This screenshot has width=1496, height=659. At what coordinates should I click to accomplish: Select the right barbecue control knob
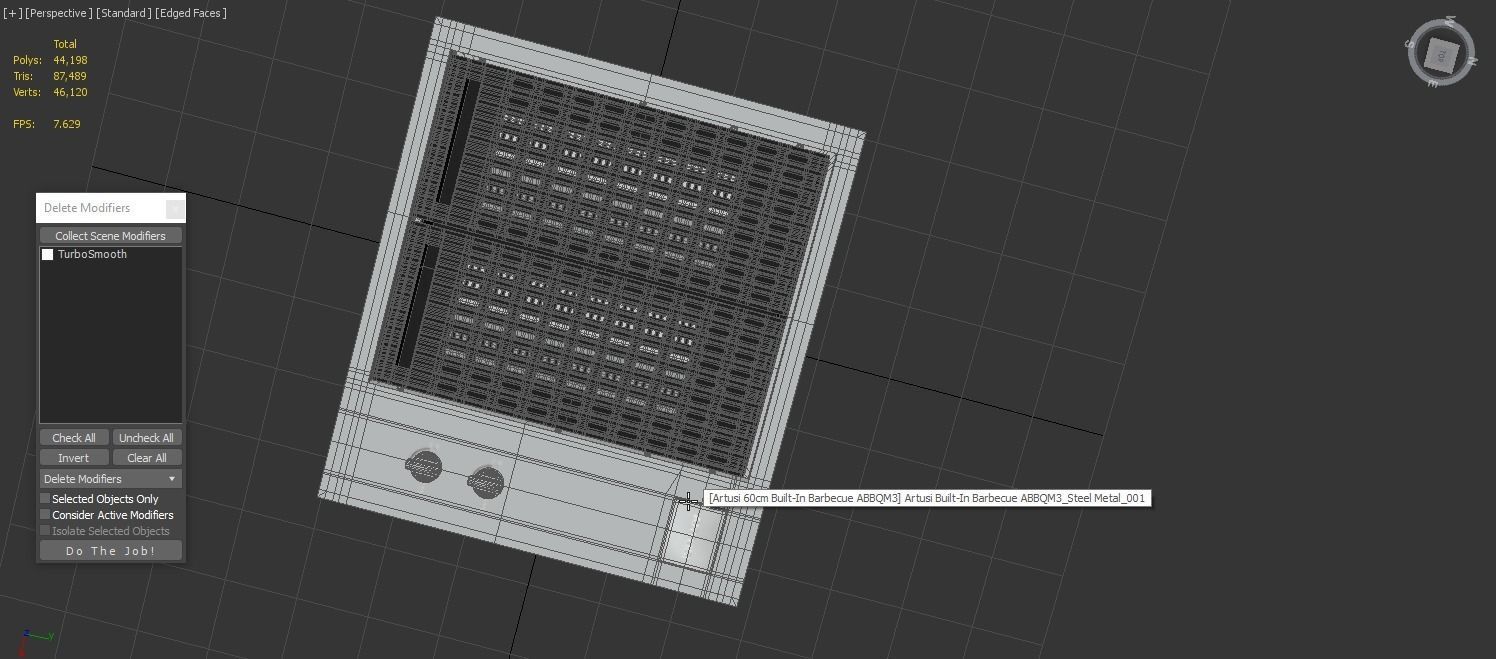pos(486,482)
